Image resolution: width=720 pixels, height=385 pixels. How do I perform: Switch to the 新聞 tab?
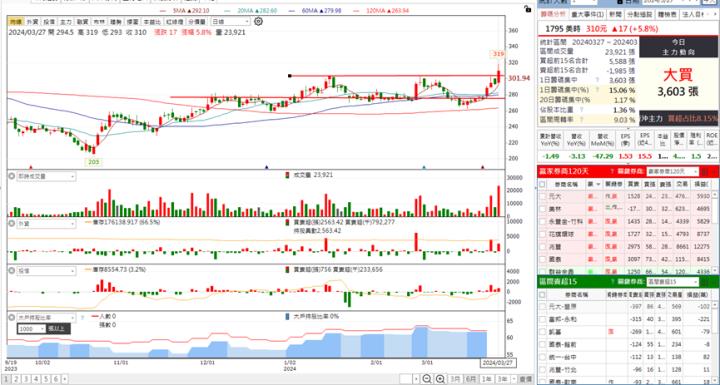pyautogui.click(x=615, y=15)
